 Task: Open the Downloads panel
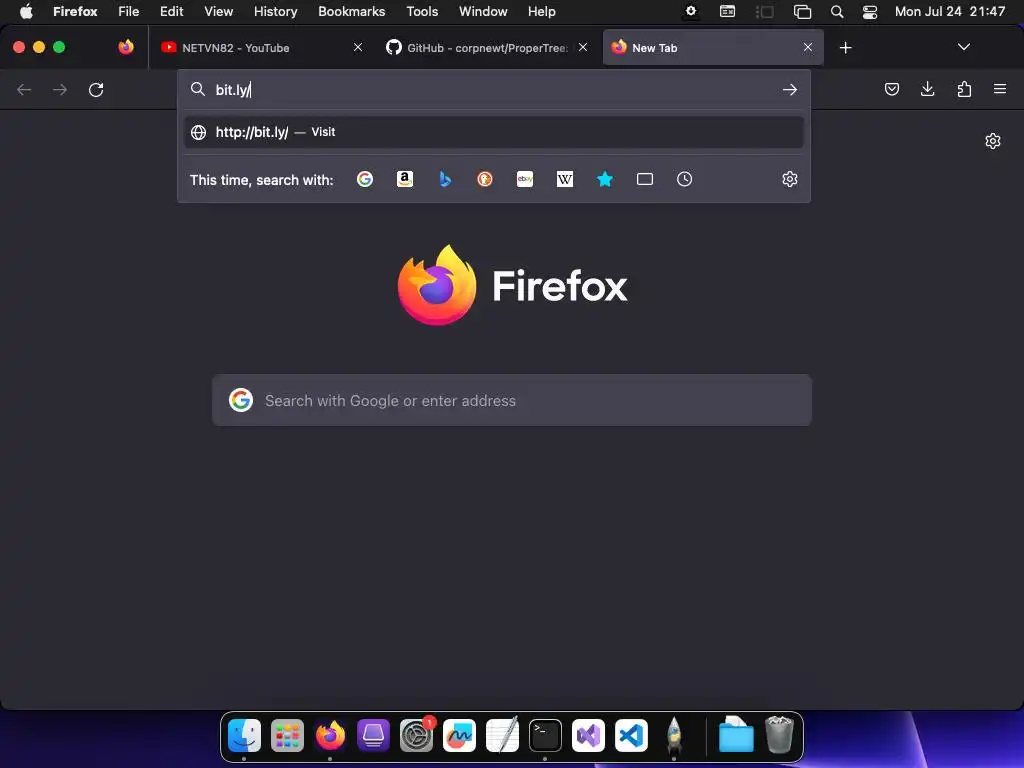(927, 89)
